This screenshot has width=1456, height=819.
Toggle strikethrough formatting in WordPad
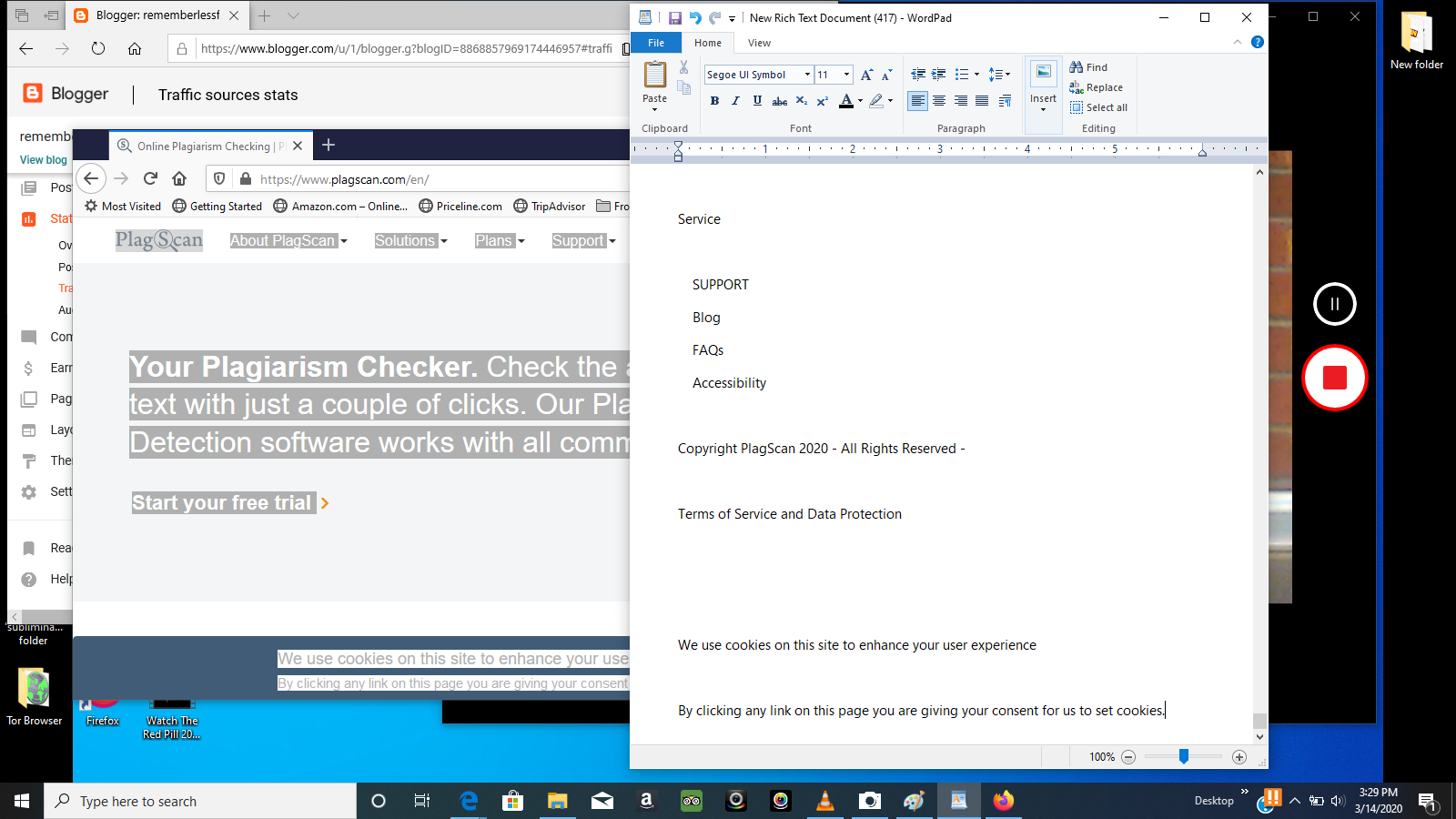click(x=779, y=101)
